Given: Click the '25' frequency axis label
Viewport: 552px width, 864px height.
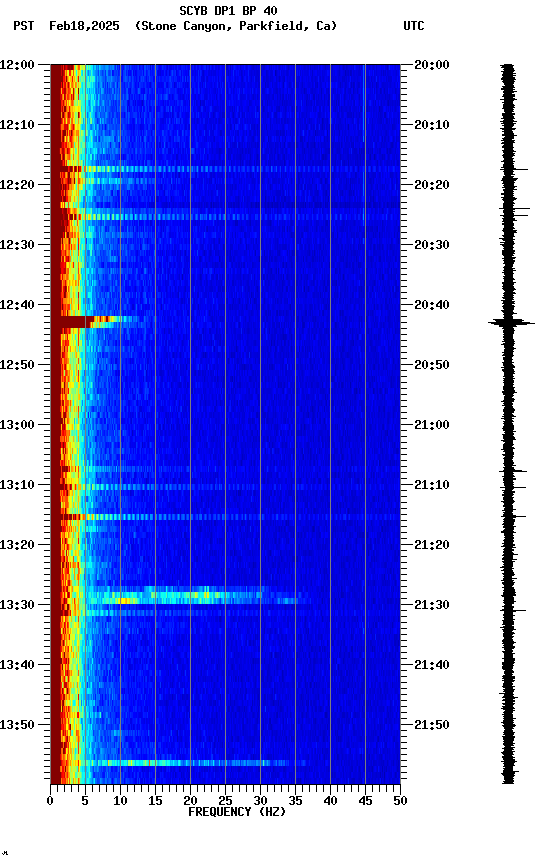Looking at the screenshot, I should (225, 802).
